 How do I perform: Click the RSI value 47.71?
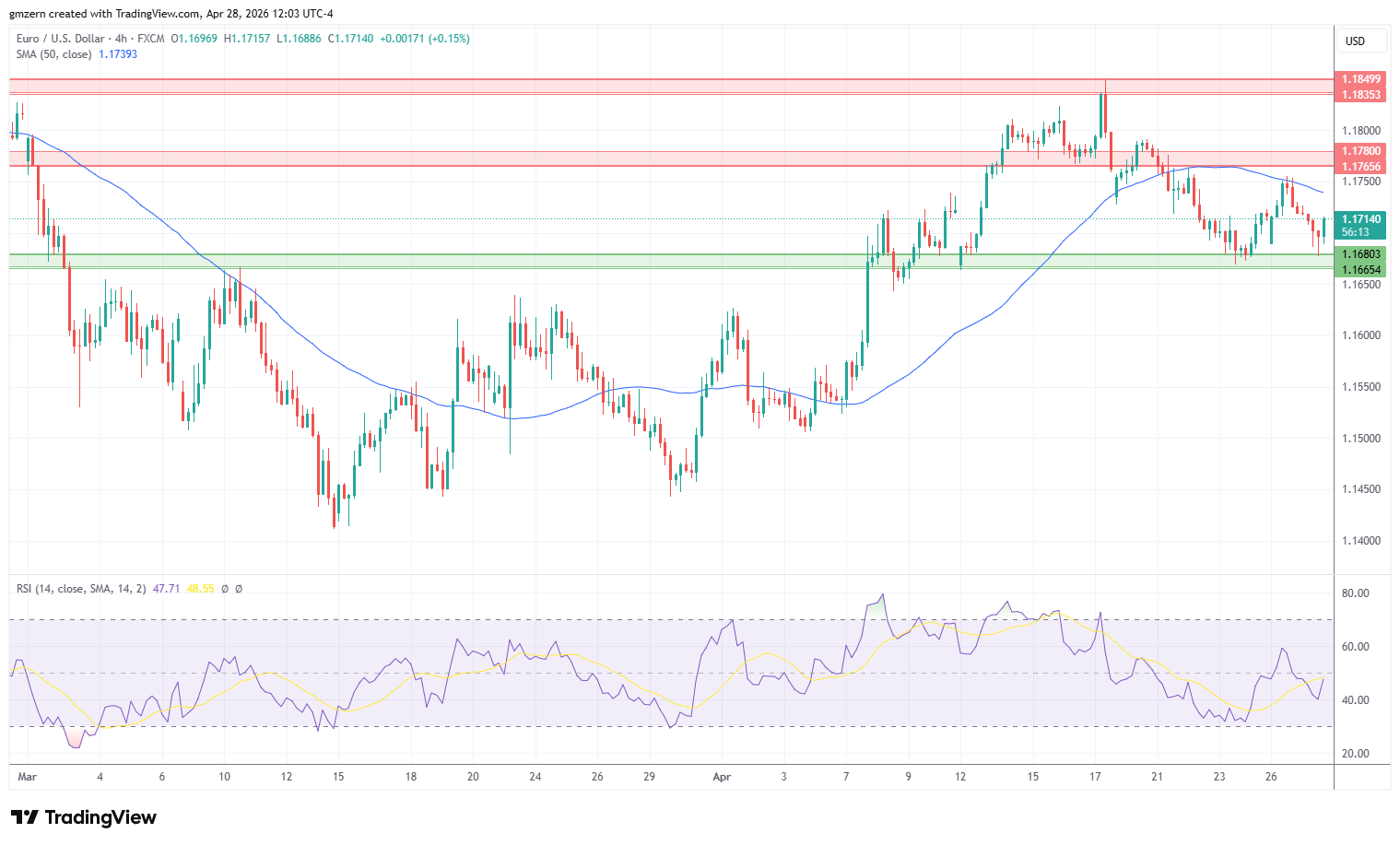(166, 588)
